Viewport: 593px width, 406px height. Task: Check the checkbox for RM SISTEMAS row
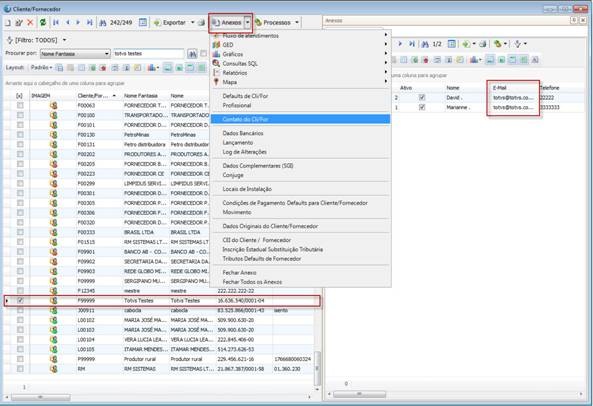20,369
